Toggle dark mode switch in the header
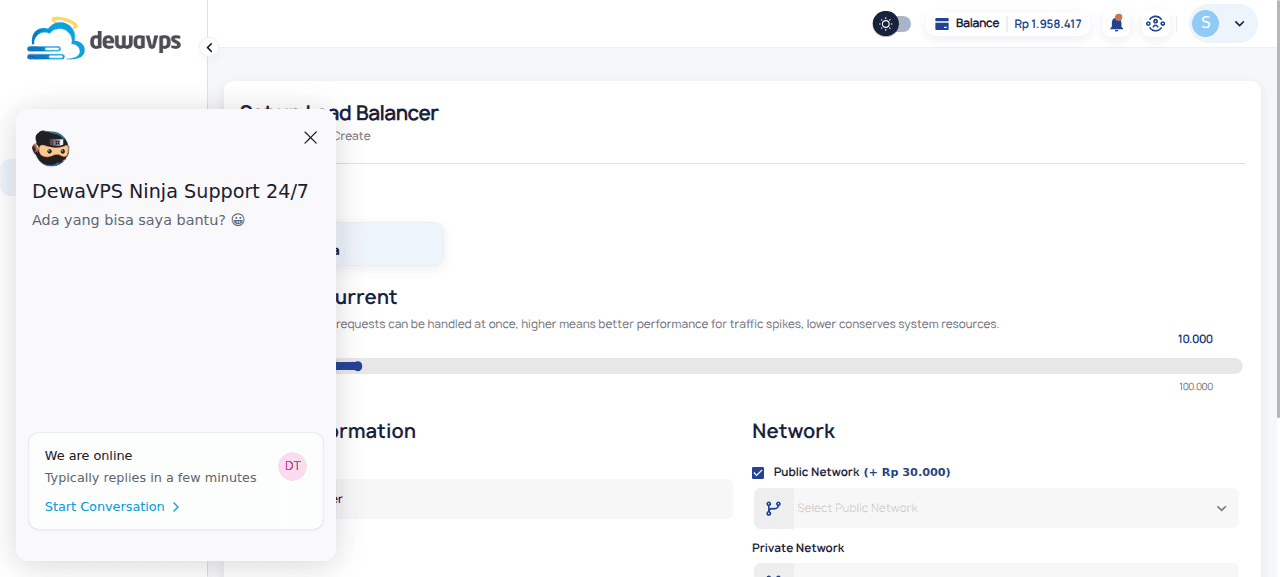Viewport: 1280px width, 577px height. point(890,22)
